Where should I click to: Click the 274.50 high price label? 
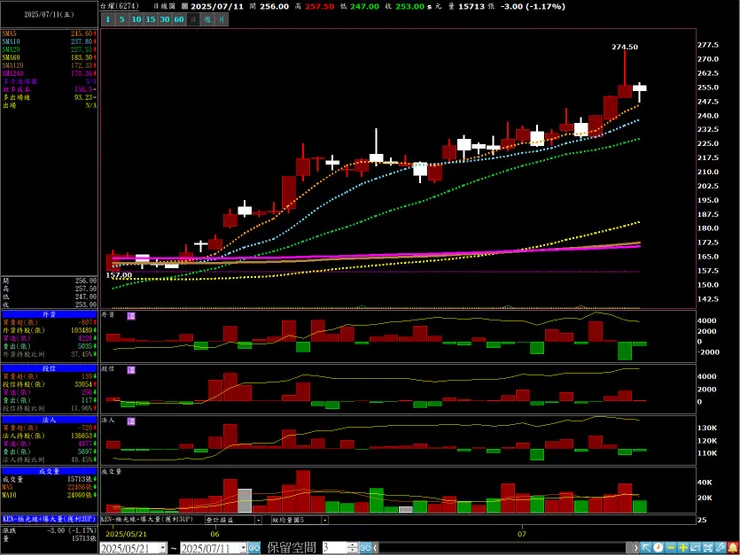click(x=625, y=47)
